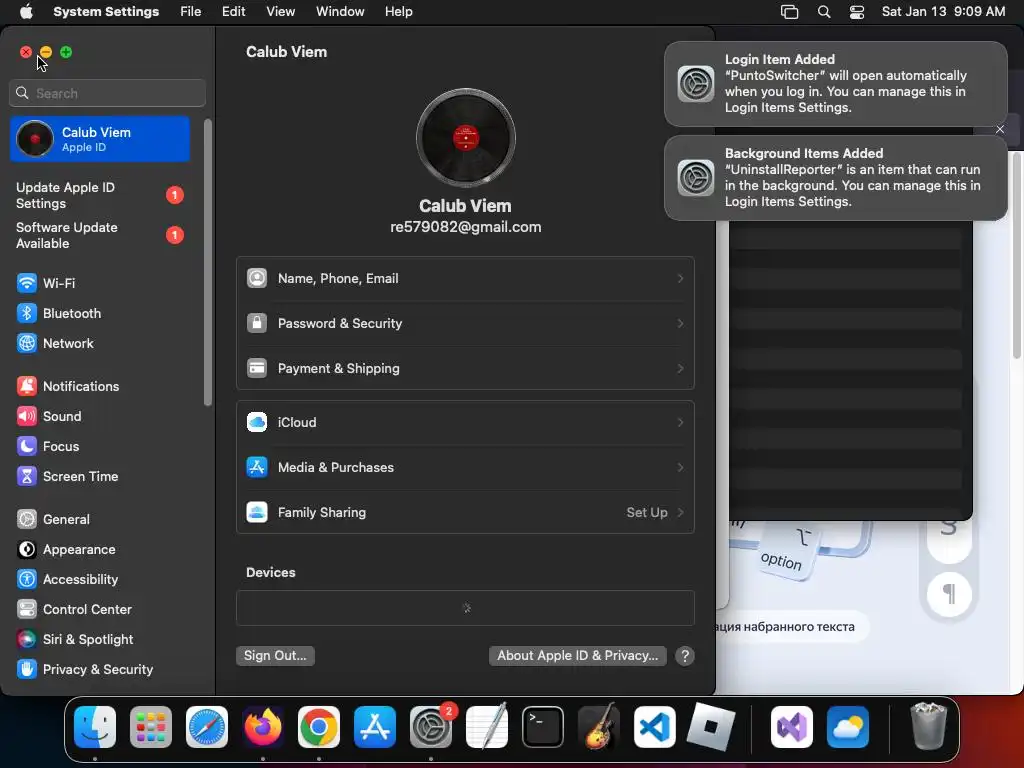Open the View menu
The height and width of the screenshot is (768, 1024).
pyautogui.click(x=281, y=12)
